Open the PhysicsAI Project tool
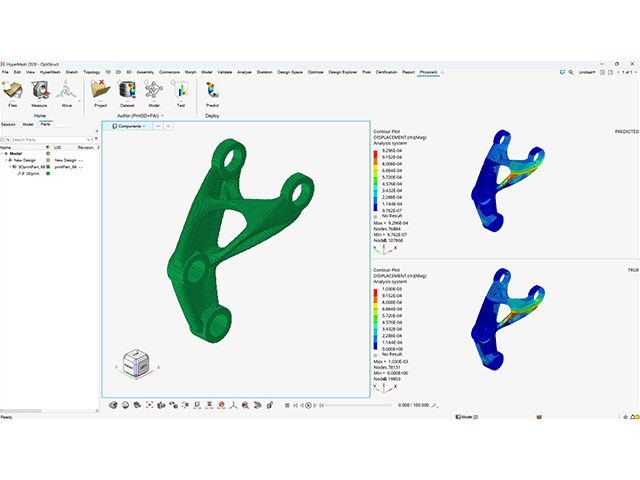 click(x=100, y=93)
